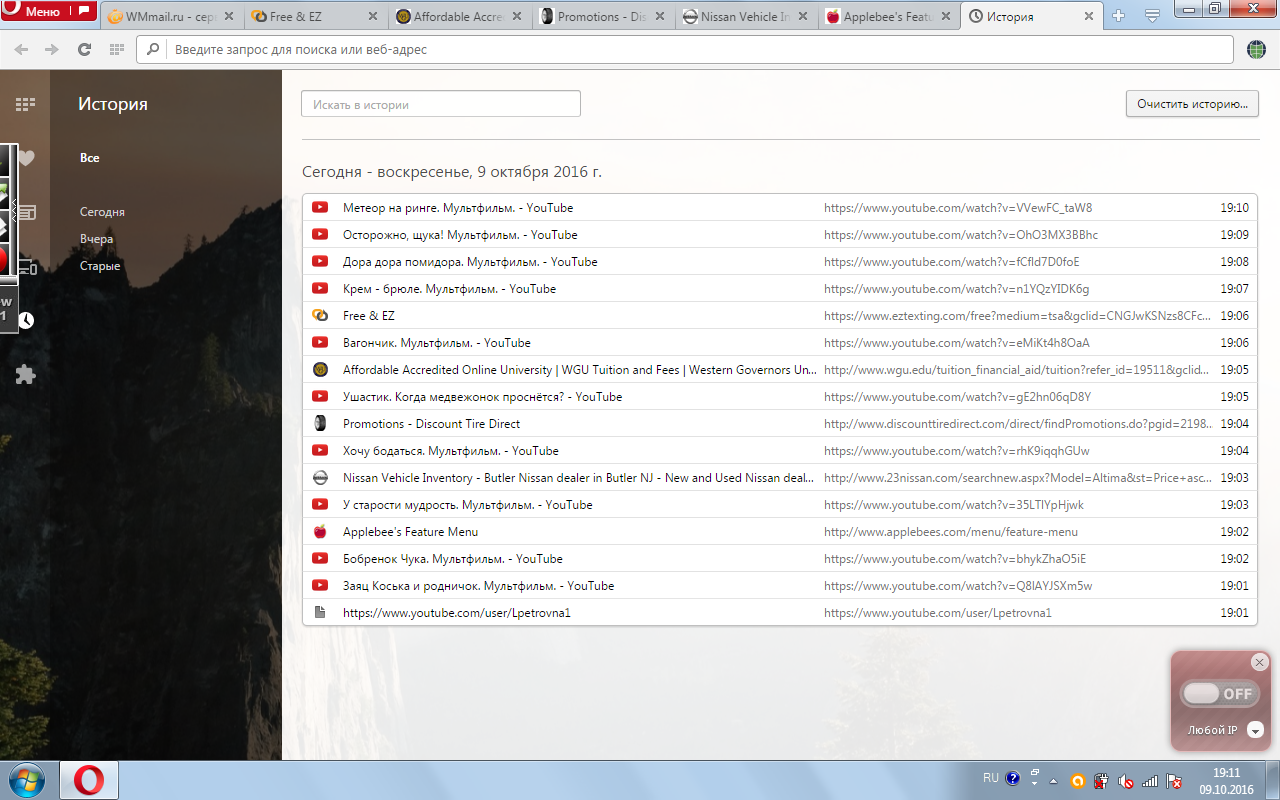Click the RU language indicator in the taskbar

click(x=990, y=778)
